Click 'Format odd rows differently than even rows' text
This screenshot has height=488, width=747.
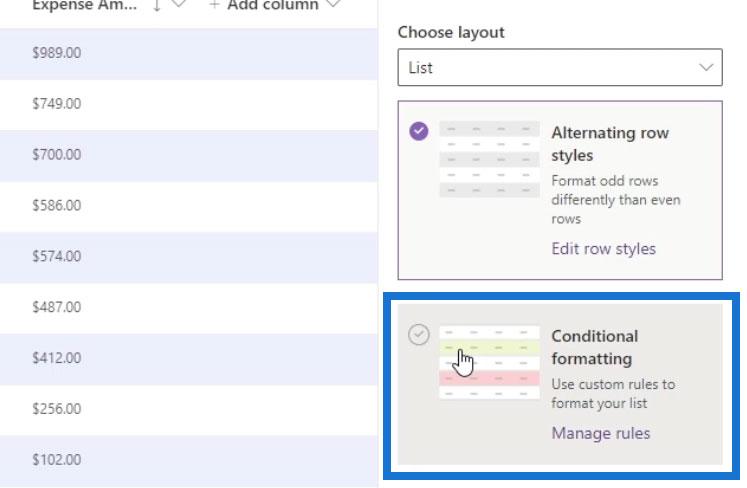(616, 200)
